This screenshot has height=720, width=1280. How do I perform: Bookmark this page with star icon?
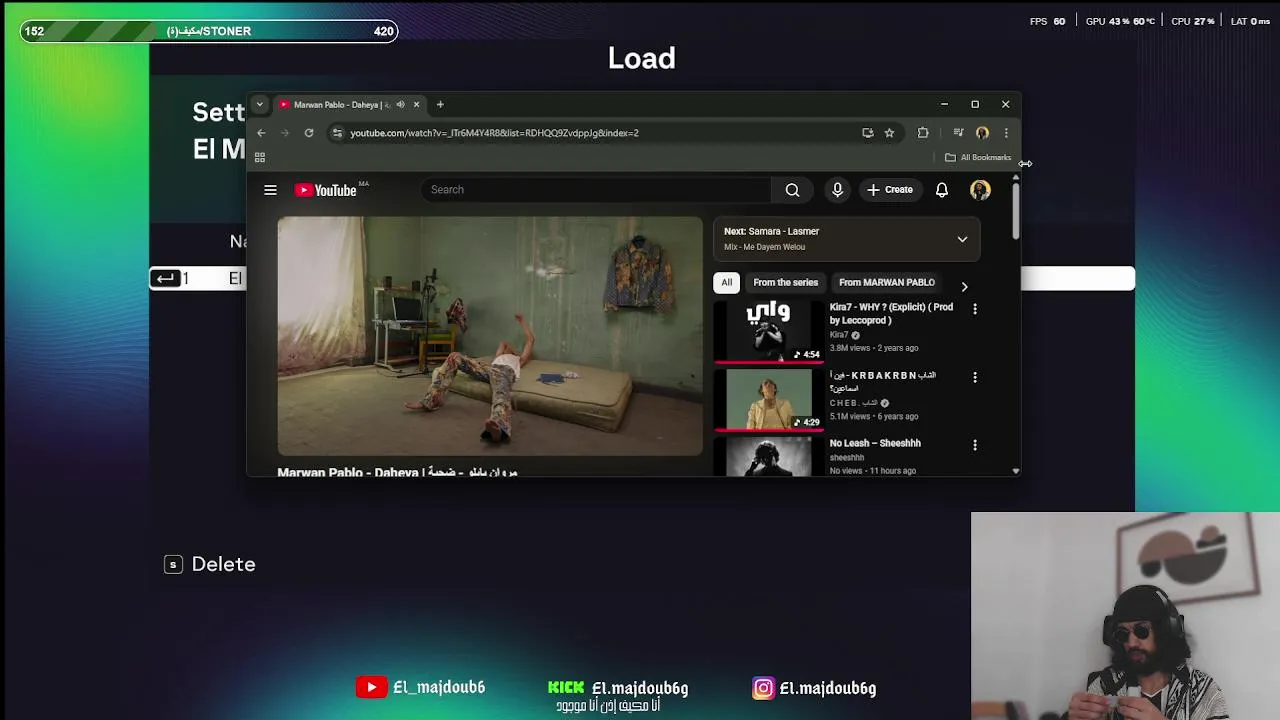(889, 133)
